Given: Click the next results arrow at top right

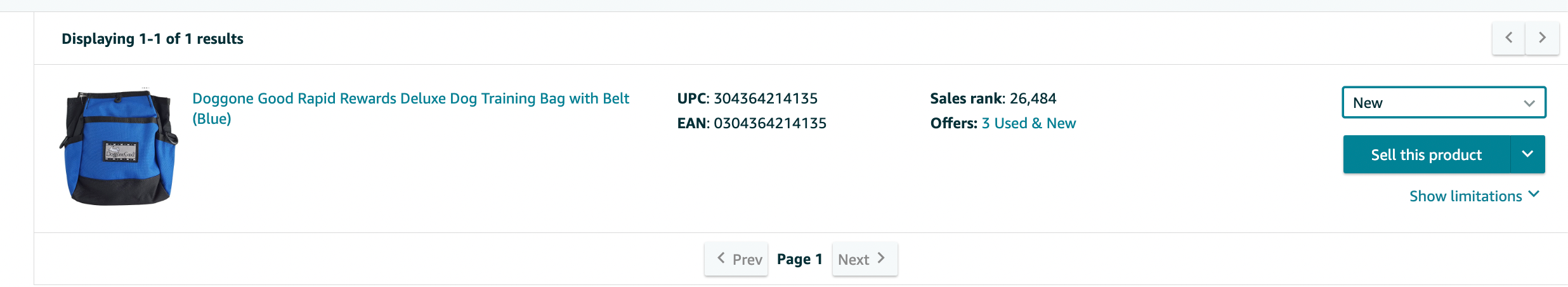Looking at the screenshot, I should pos(1542,38).
